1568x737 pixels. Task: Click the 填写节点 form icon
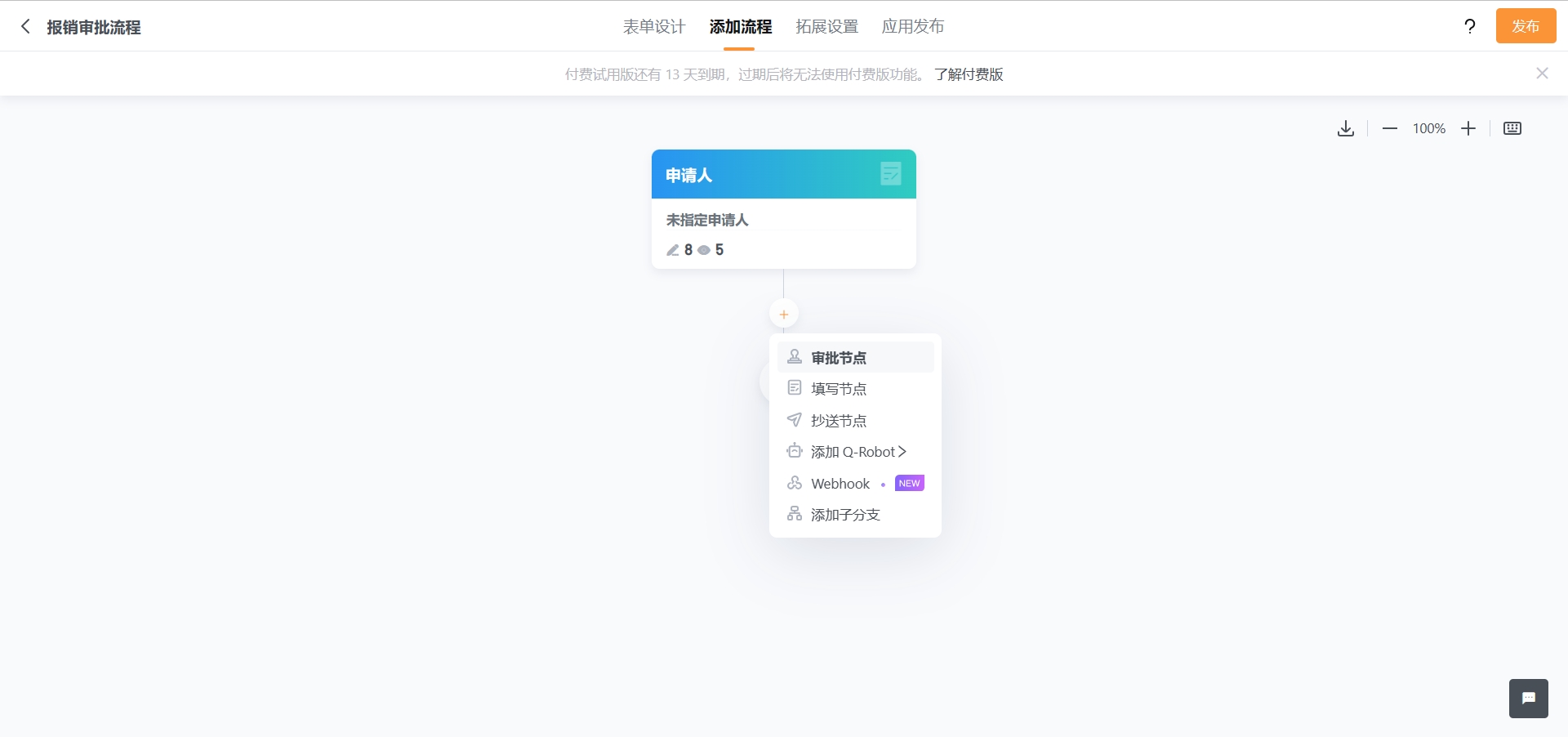click(795, 387)
